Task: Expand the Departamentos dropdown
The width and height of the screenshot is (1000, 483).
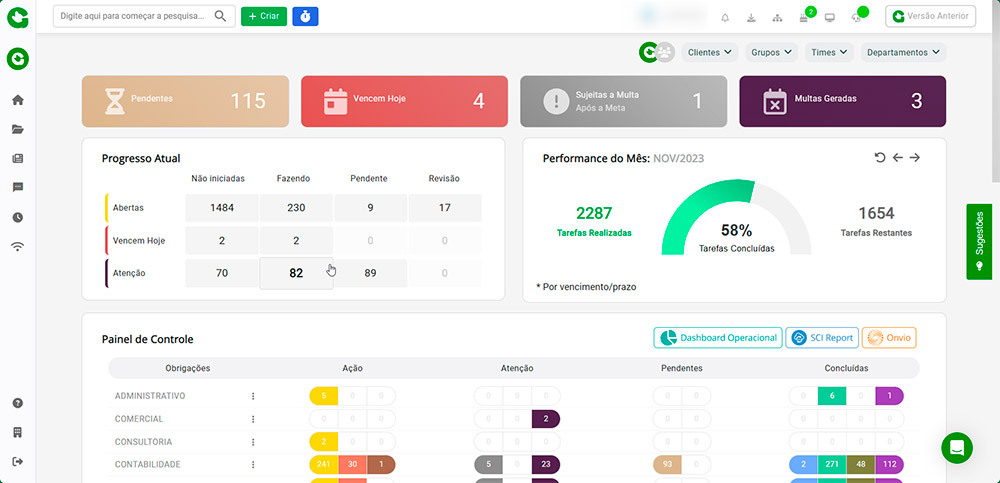Action: point(903,52)
